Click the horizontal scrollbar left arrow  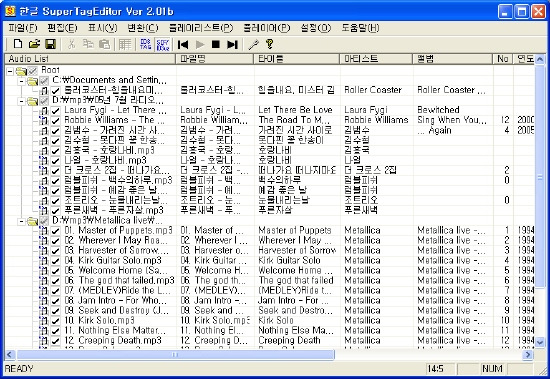point(10,355)
